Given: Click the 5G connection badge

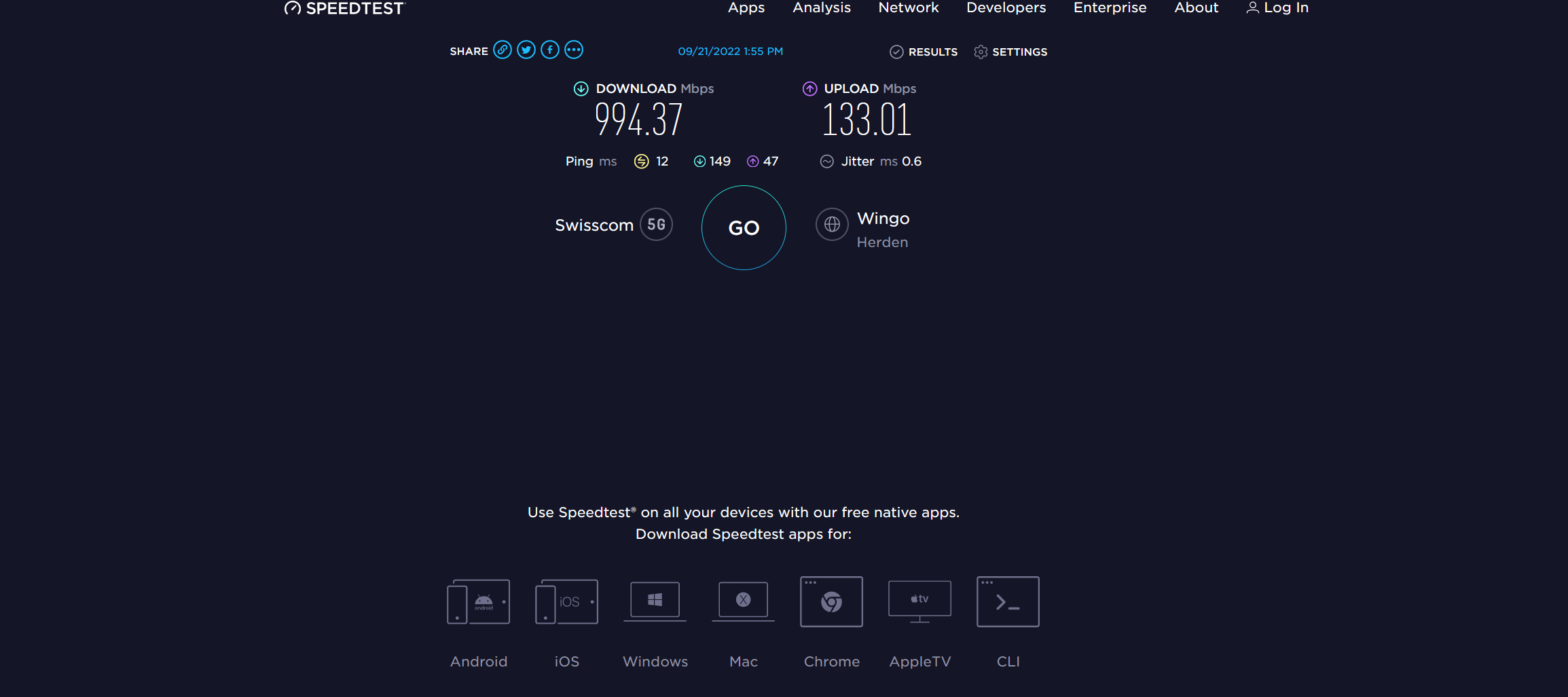Looking at the screenshot, I should (656, 225).
